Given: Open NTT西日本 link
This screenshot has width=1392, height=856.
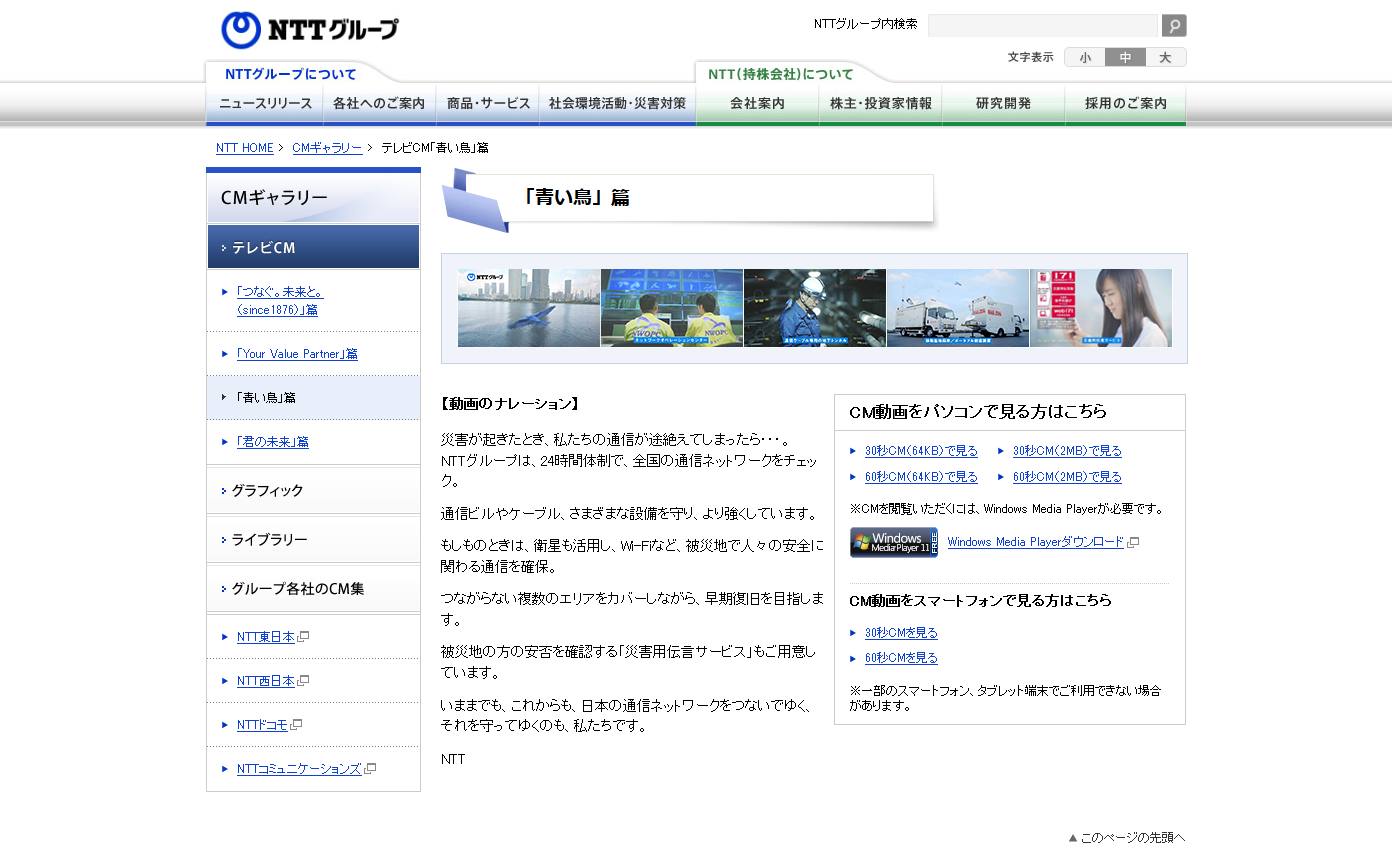Looking at the screenshot, I should coord(265,681).
